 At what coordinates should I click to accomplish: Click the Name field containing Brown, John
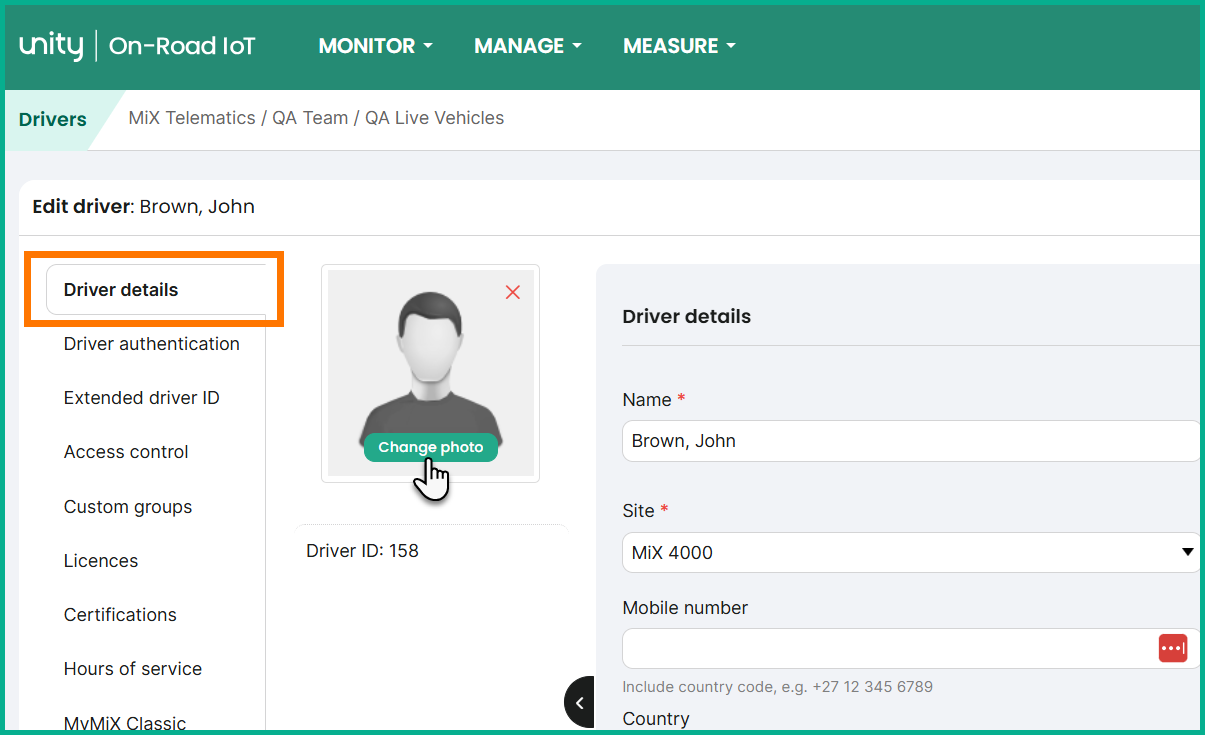910,441
